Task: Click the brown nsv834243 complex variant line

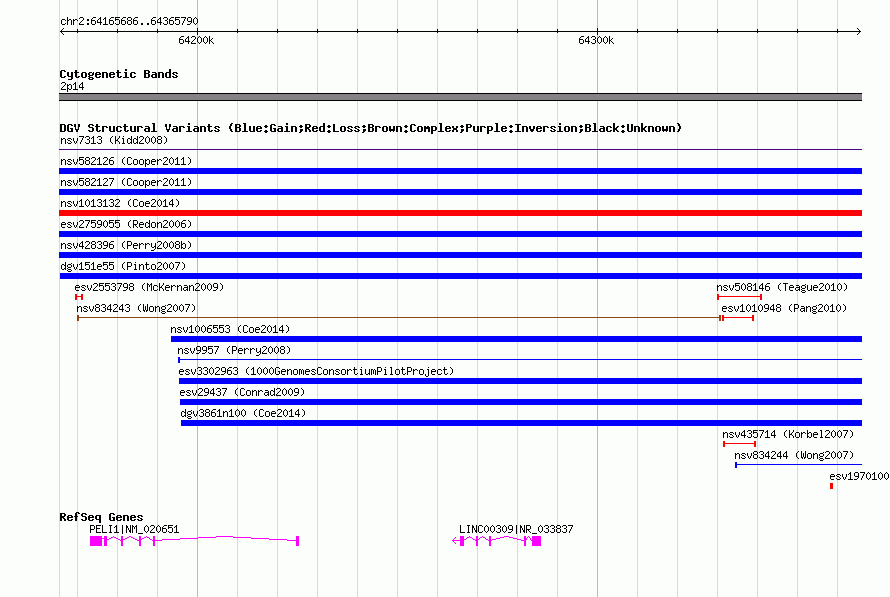Action: click(x=399, y=318)
